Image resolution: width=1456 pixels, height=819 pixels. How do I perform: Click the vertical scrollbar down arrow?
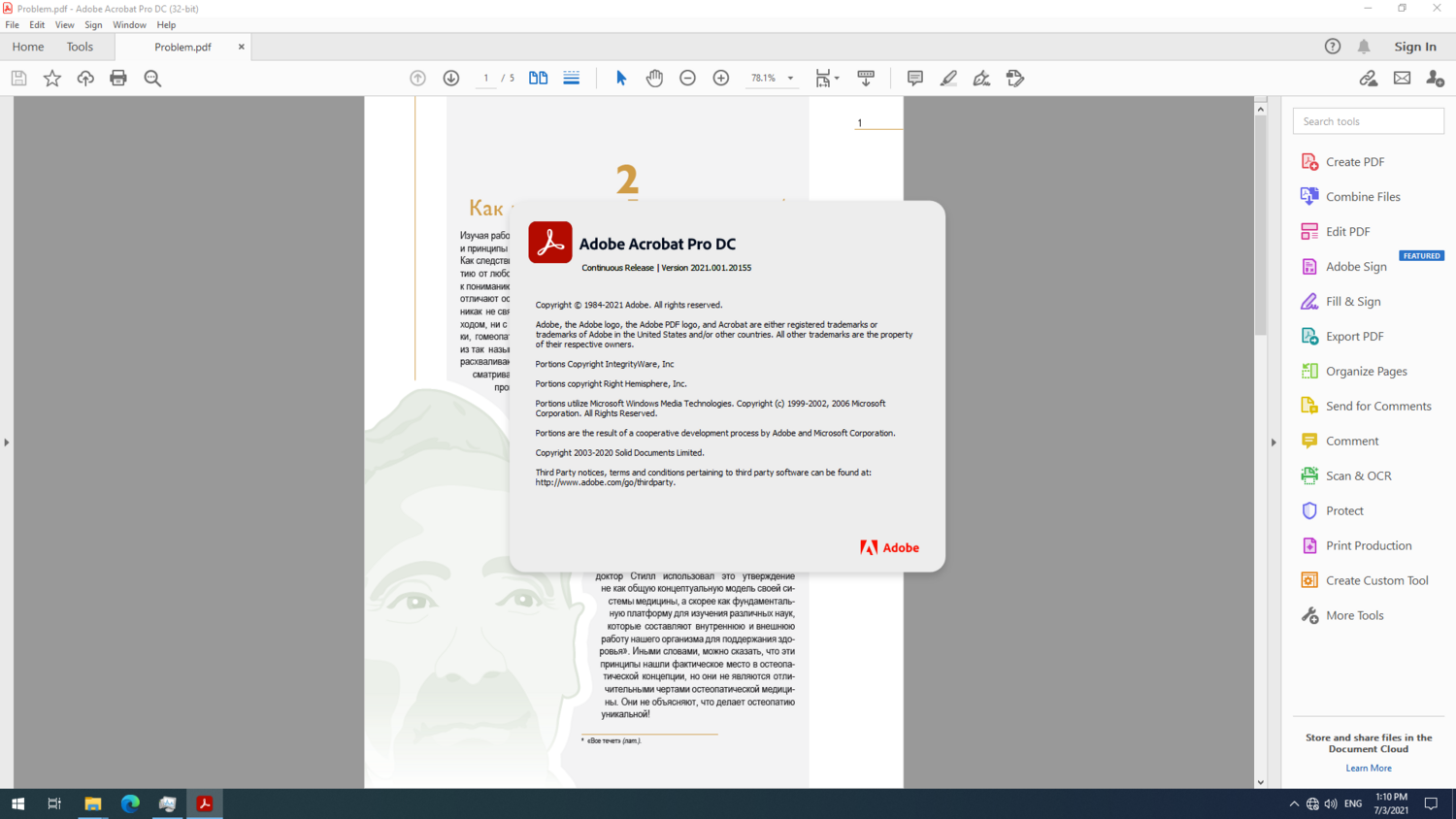click(1261, 782)
